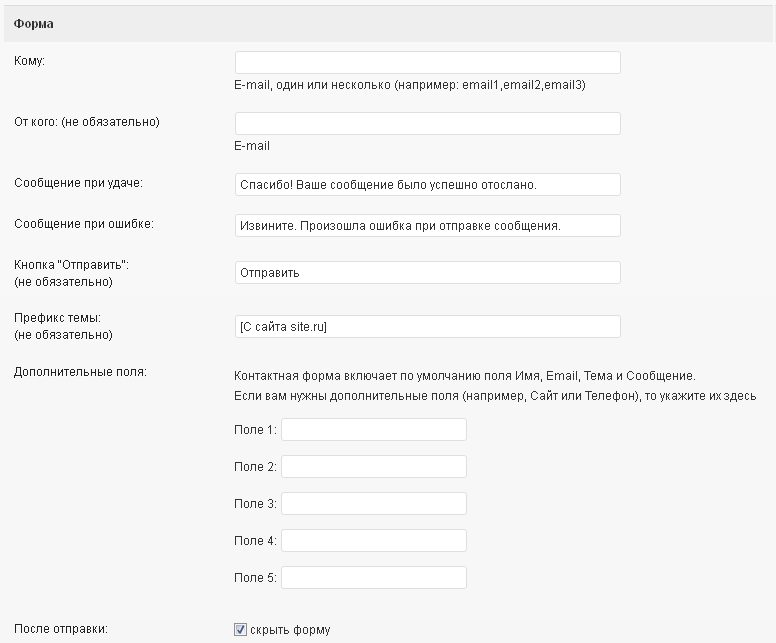Image resolution: width=776 pixels, height=643 pixels.
Task: Click the Префикс темы label text
Action: 57,318
